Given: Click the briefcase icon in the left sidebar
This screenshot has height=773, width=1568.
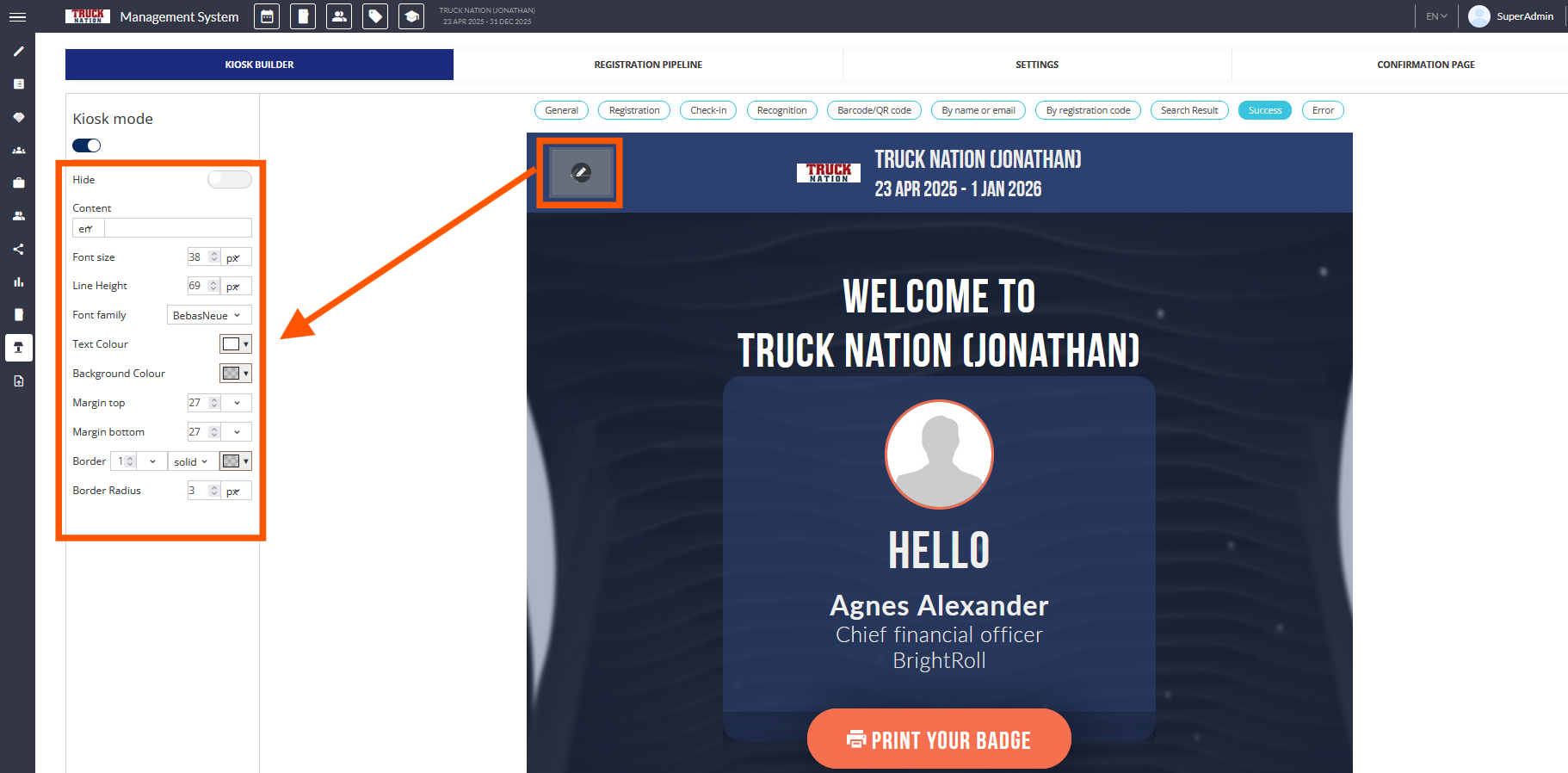Looking at the screenshot, I should [18, 182].
